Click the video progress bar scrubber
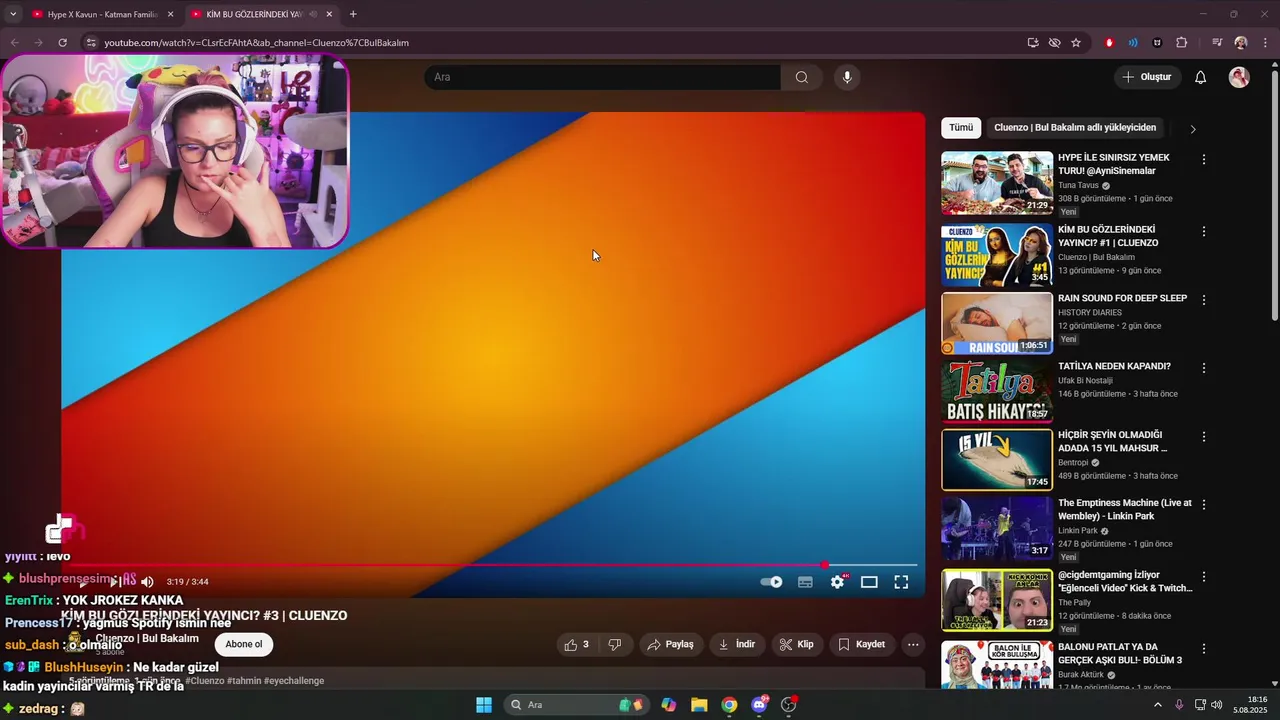This screenshot has height=720, width=1280. (825, 566)
